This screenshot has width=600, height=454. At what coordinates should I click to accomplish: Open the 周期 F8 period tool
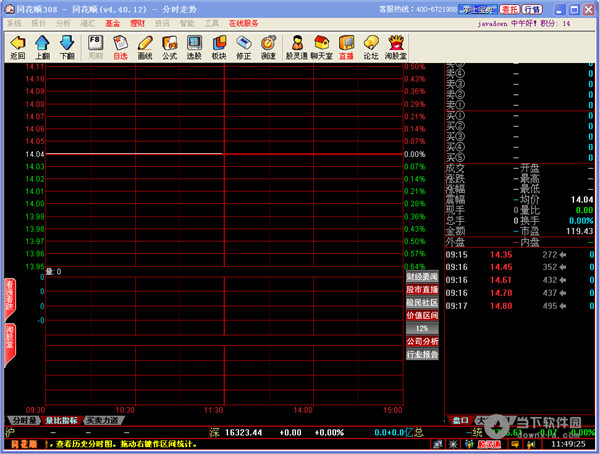pyautogui.click(x=96, y=47)
